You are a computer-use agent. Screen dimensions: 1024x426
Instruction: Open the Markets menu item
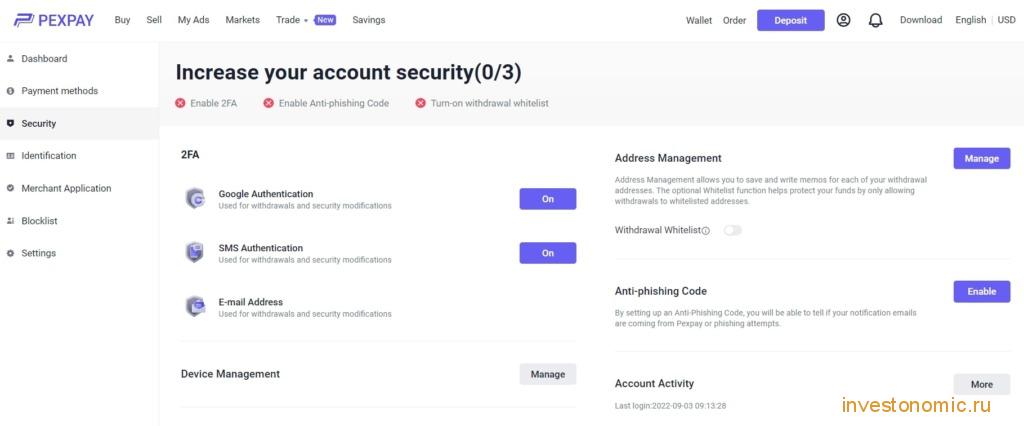pyautogui.click(x=242, y=20)
